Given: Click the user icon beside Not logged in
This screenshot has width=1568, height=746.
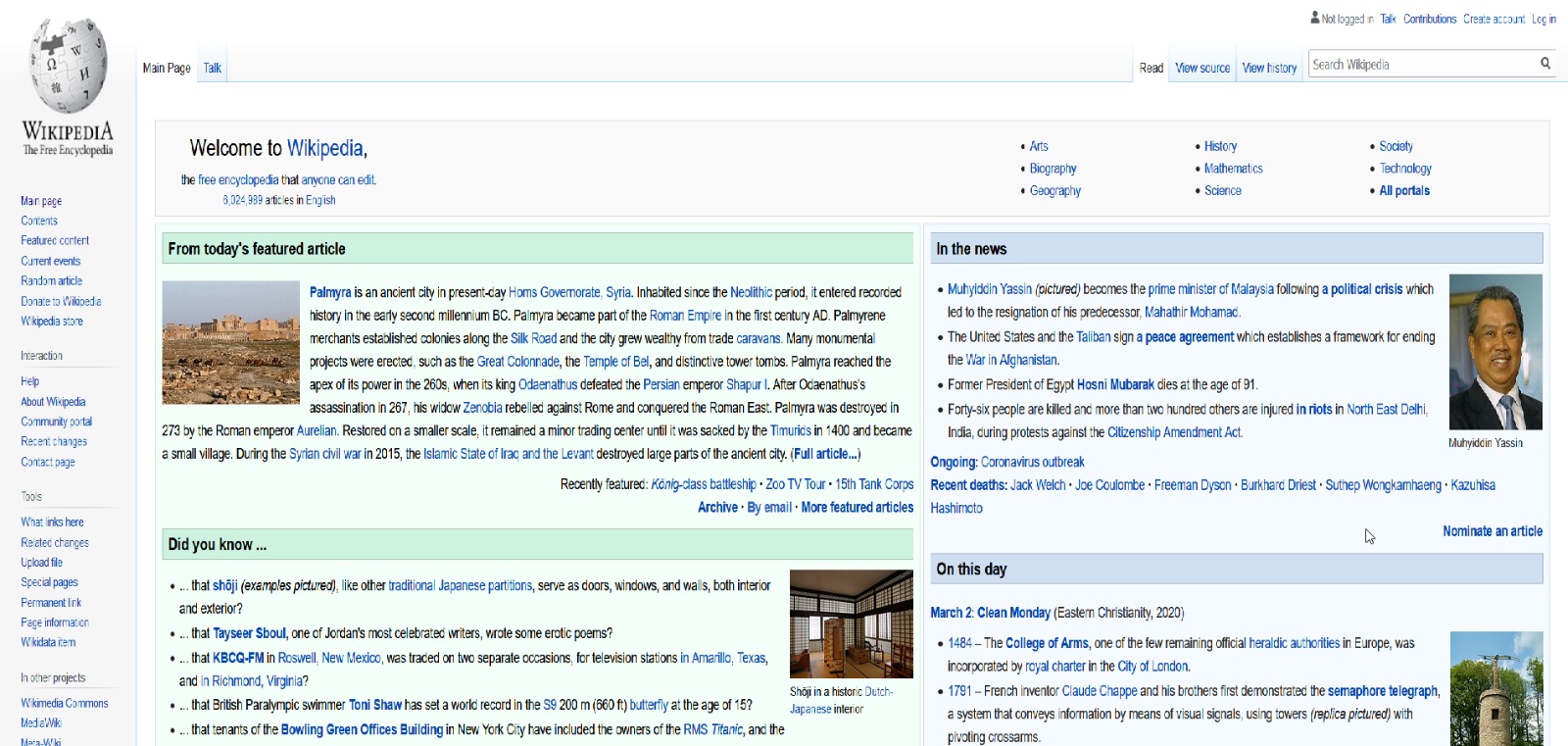Looking at the screenshot, I should point(1315,18).
